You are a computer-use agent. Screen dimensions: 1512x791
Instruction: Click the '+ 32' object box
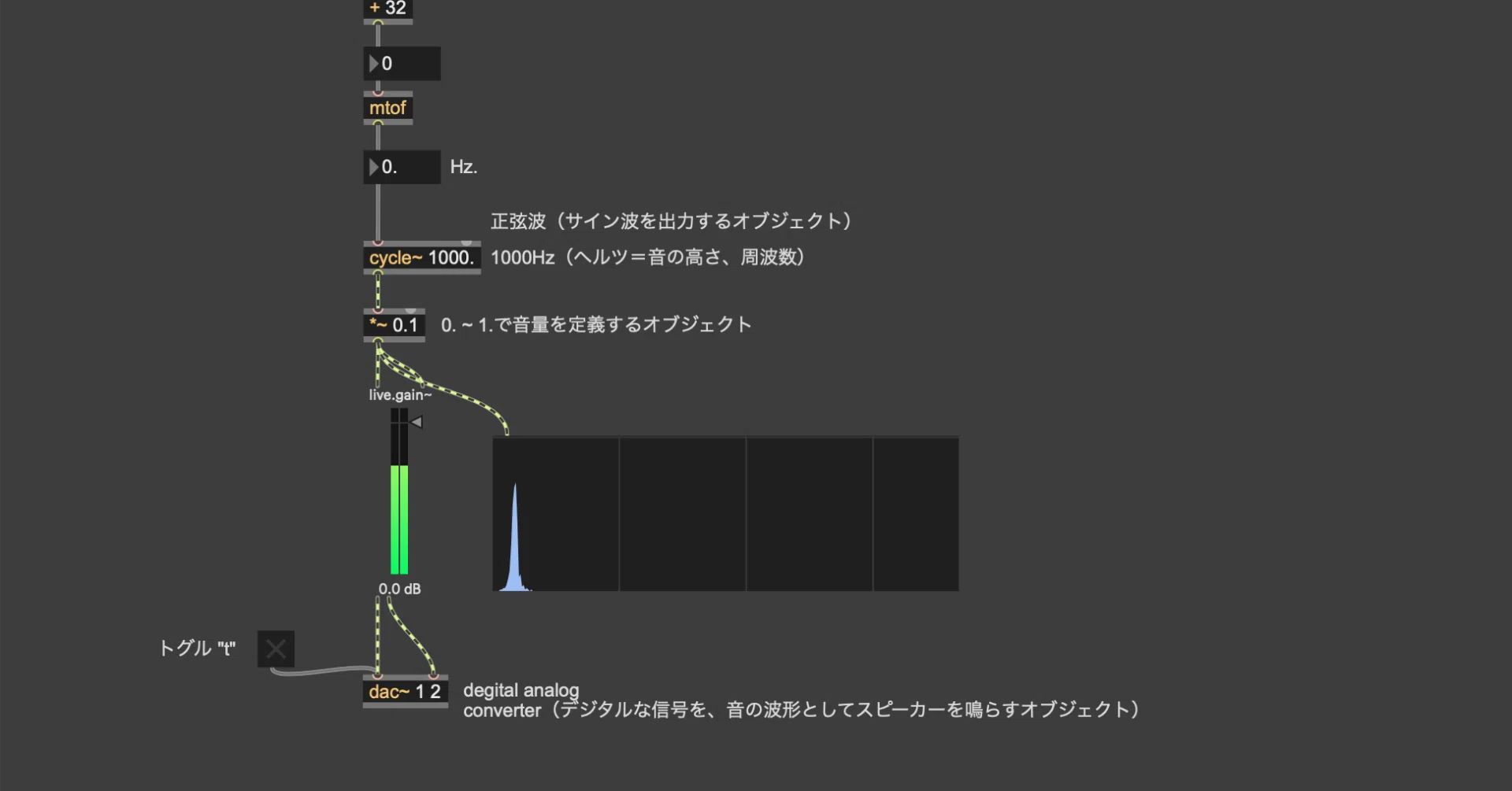(387, 10)
